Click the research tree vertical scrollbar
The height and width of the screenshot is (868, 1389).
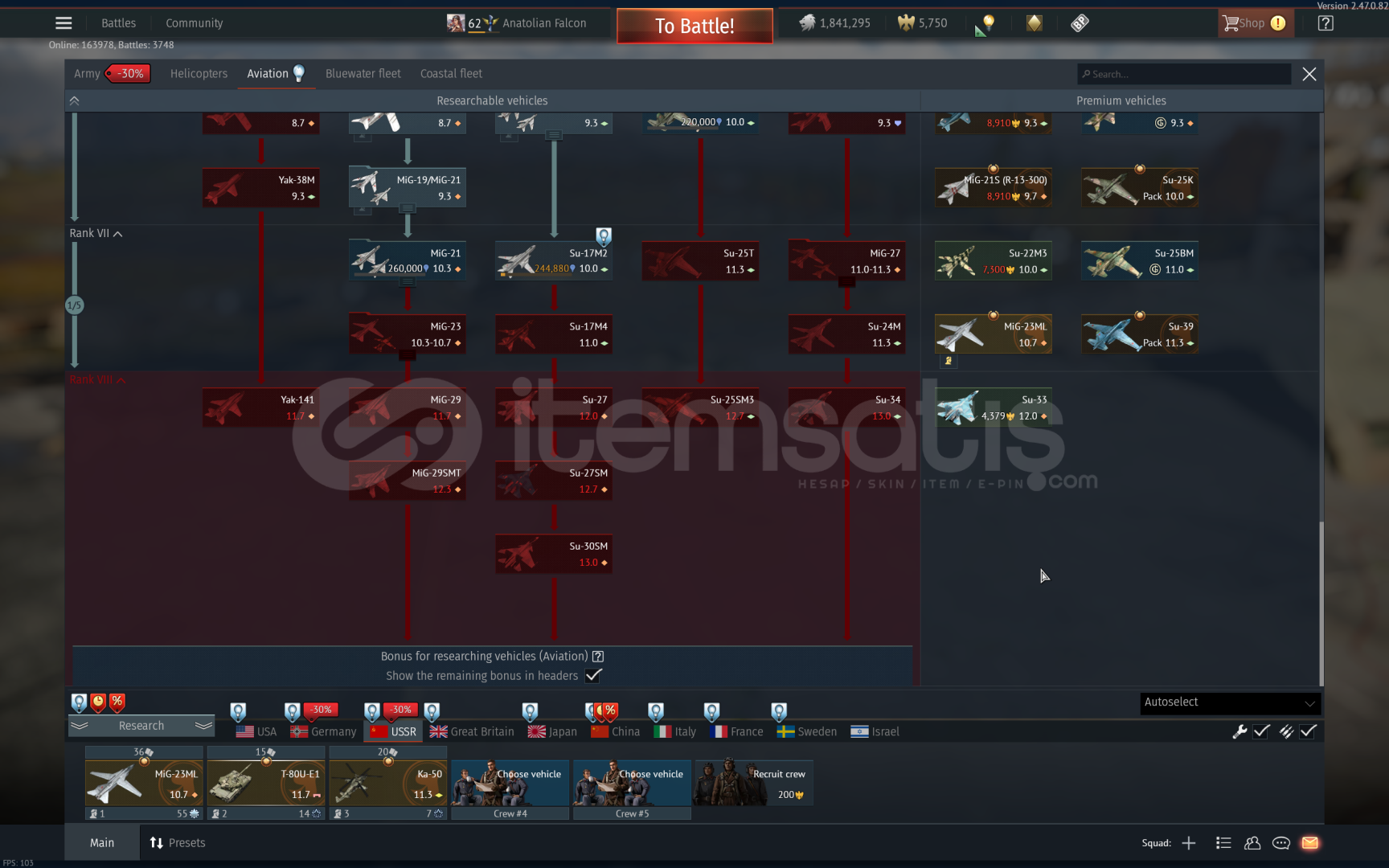coord(1320,603)
